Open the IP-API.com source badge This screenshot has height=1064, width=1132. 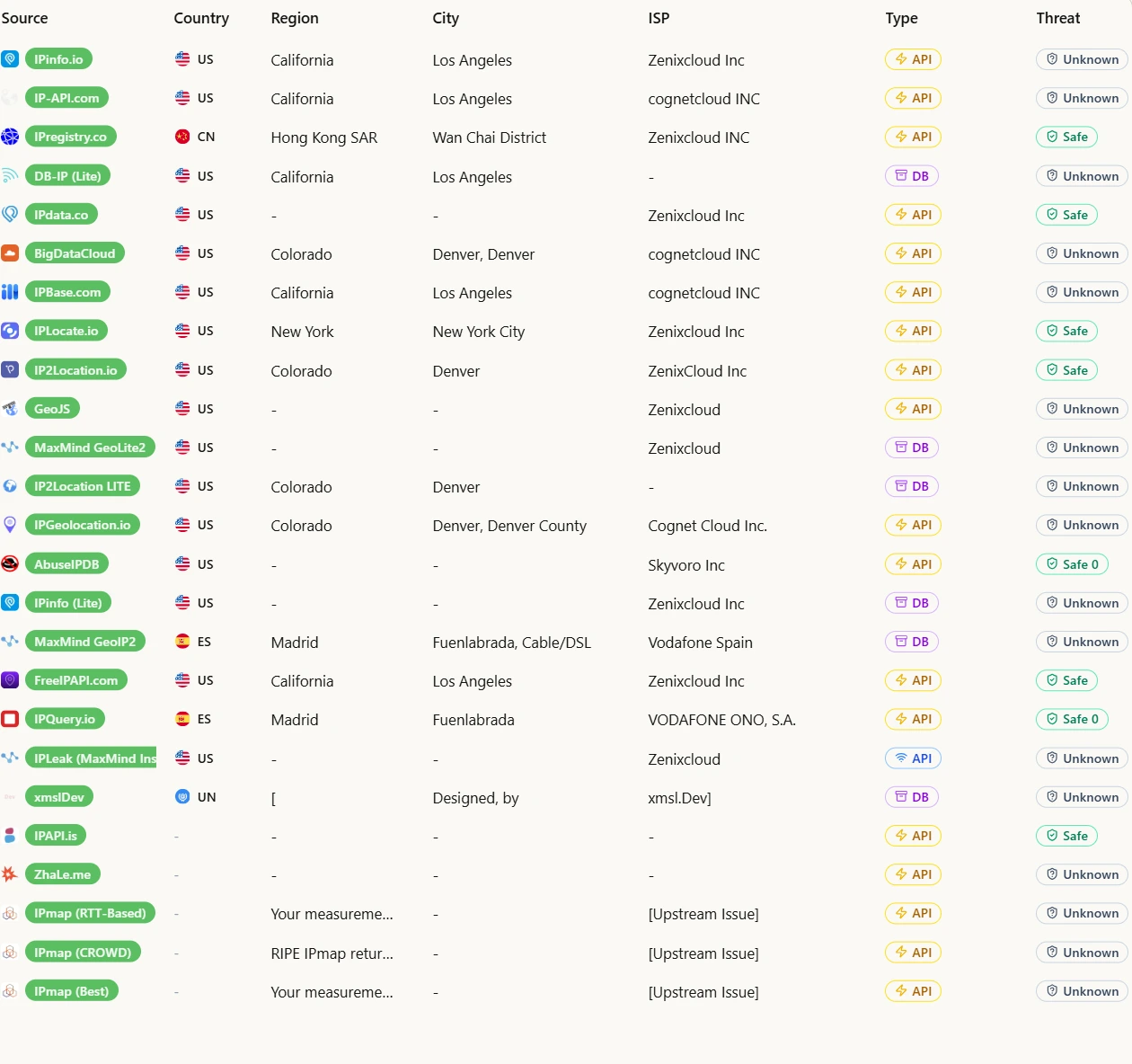click(66, 98)
